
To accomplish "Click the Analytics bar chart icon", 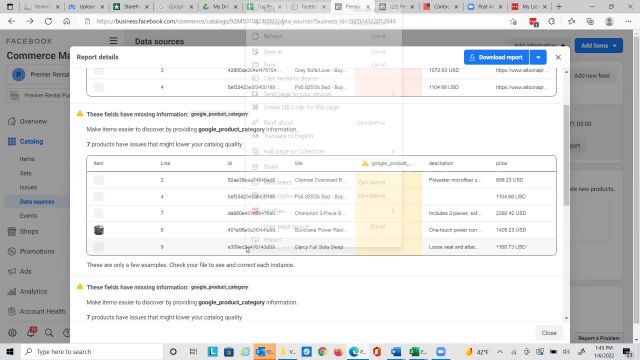I will coord(12,291).
